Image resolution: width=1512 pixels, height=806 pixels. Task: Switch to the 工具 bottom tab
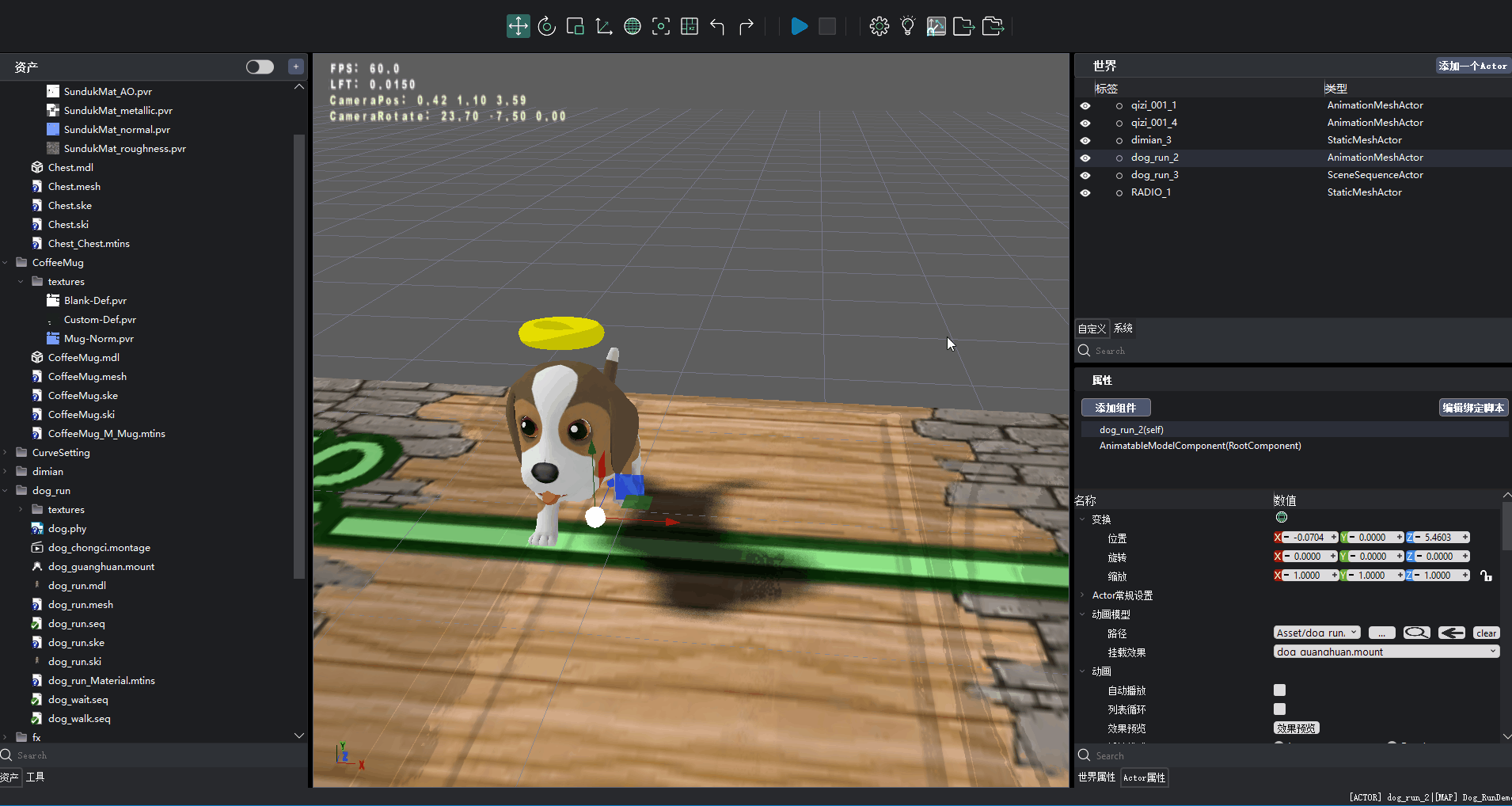click(36, 777)
